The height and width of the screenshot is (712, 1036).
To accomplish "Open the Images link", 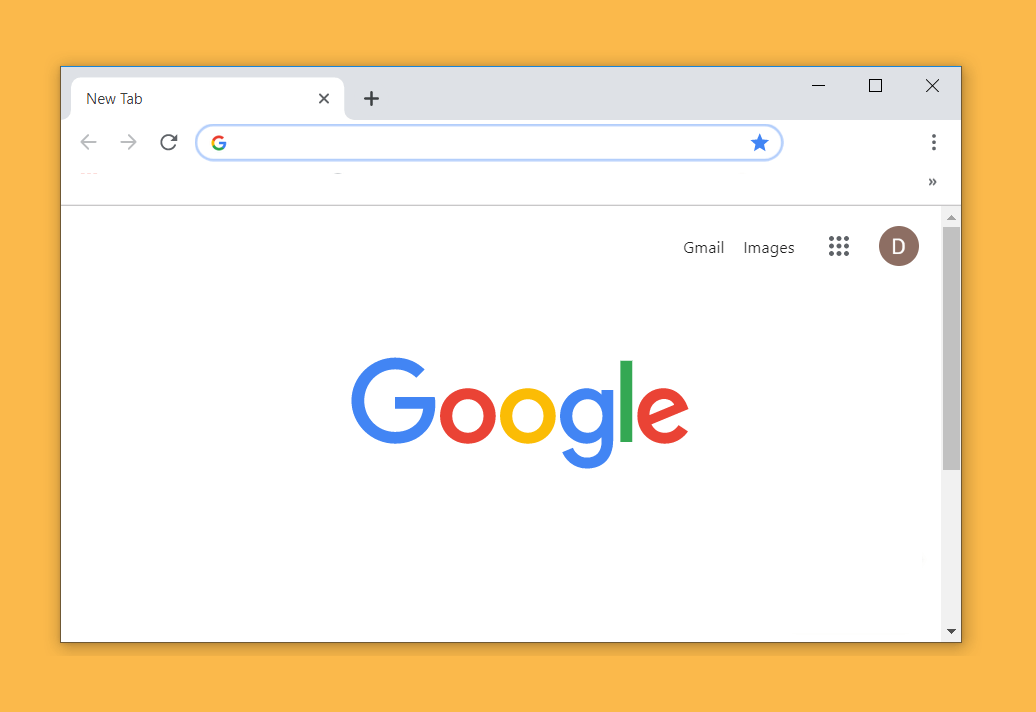I will [x=768, y=248].
